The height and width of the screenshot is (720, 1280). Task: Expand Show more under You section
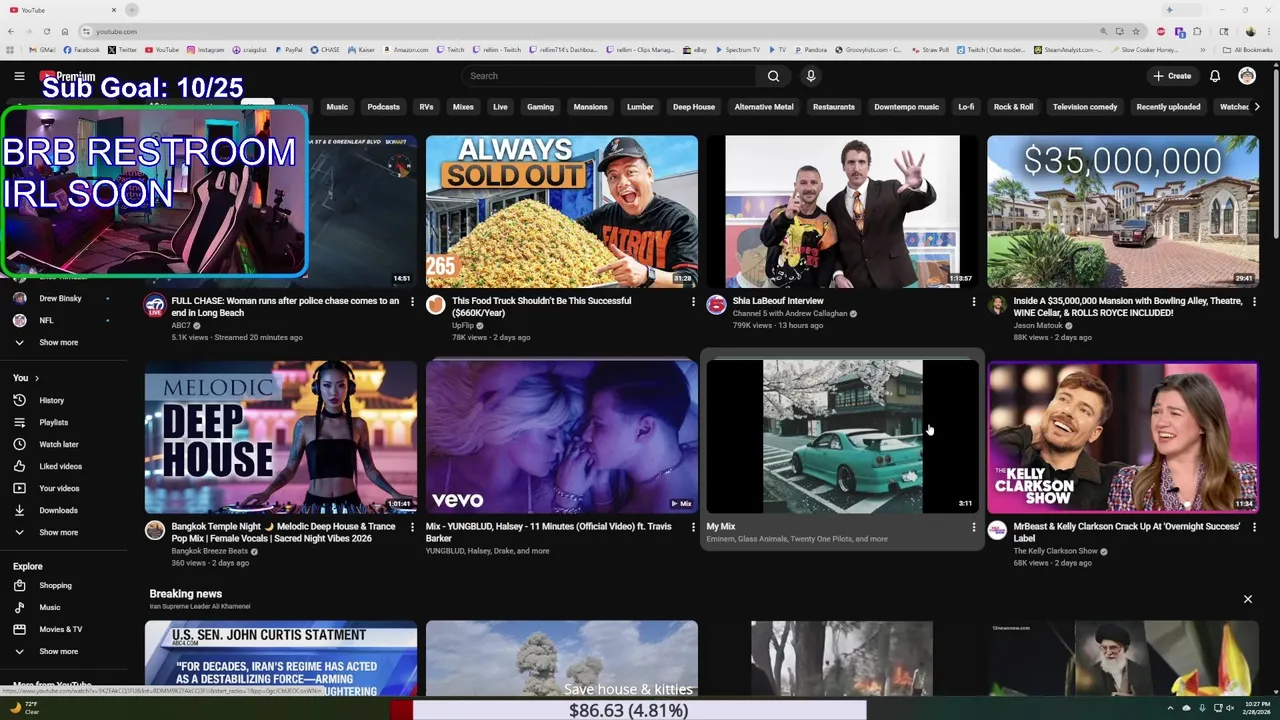(x=60, y=532)
